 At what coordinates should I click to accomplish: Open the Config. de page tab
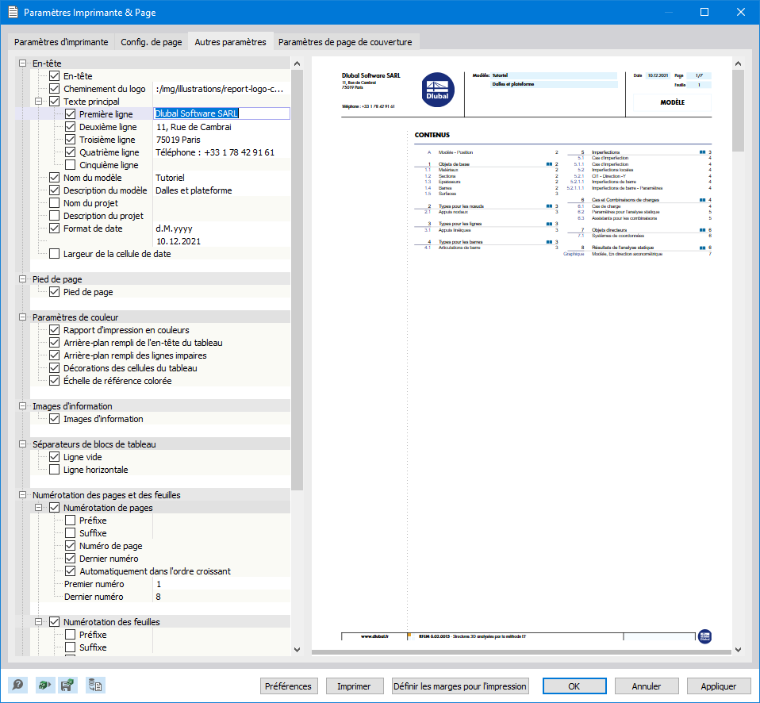tap(151, 42)
